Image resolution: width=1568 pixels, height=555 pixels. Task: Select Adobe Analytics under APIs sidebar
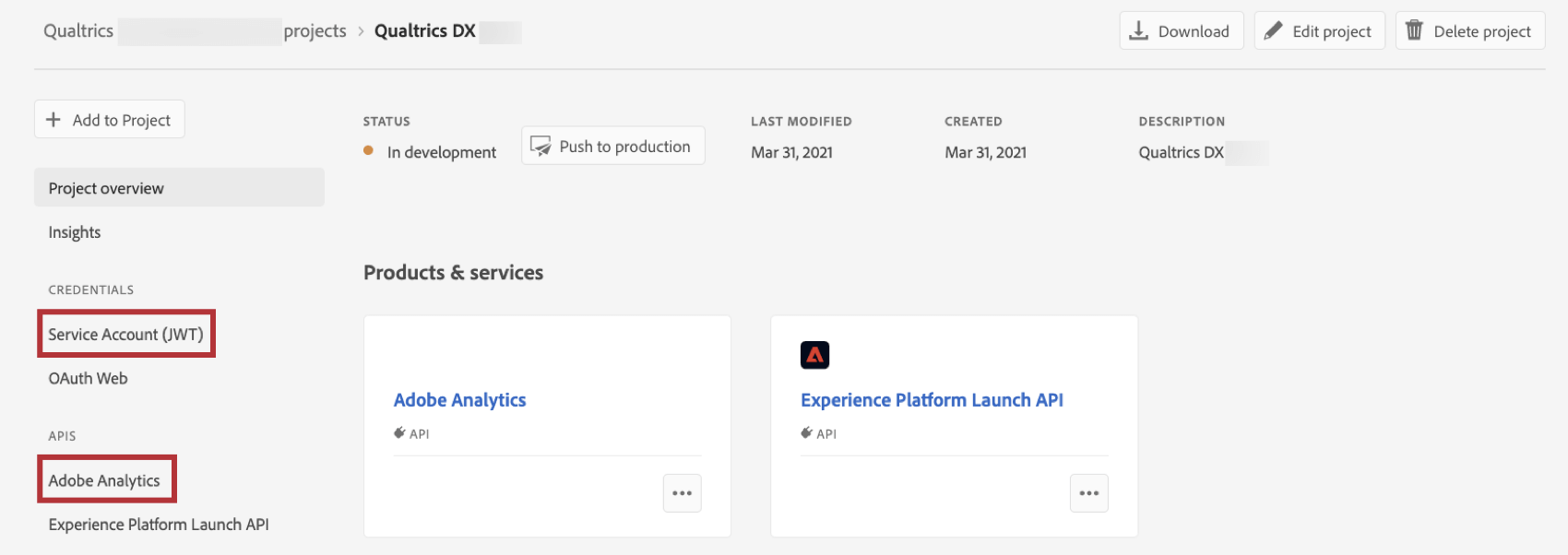tap(104, 480)
